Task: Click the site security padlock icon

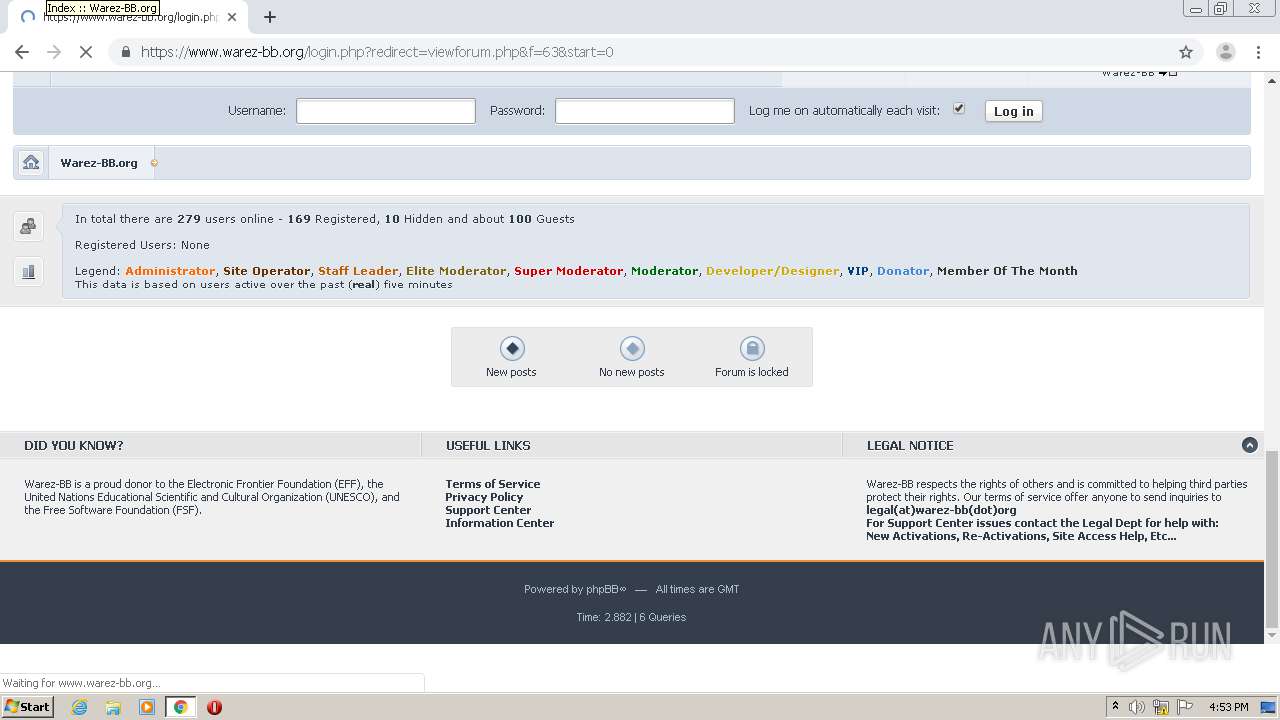Action: (125, 52)
